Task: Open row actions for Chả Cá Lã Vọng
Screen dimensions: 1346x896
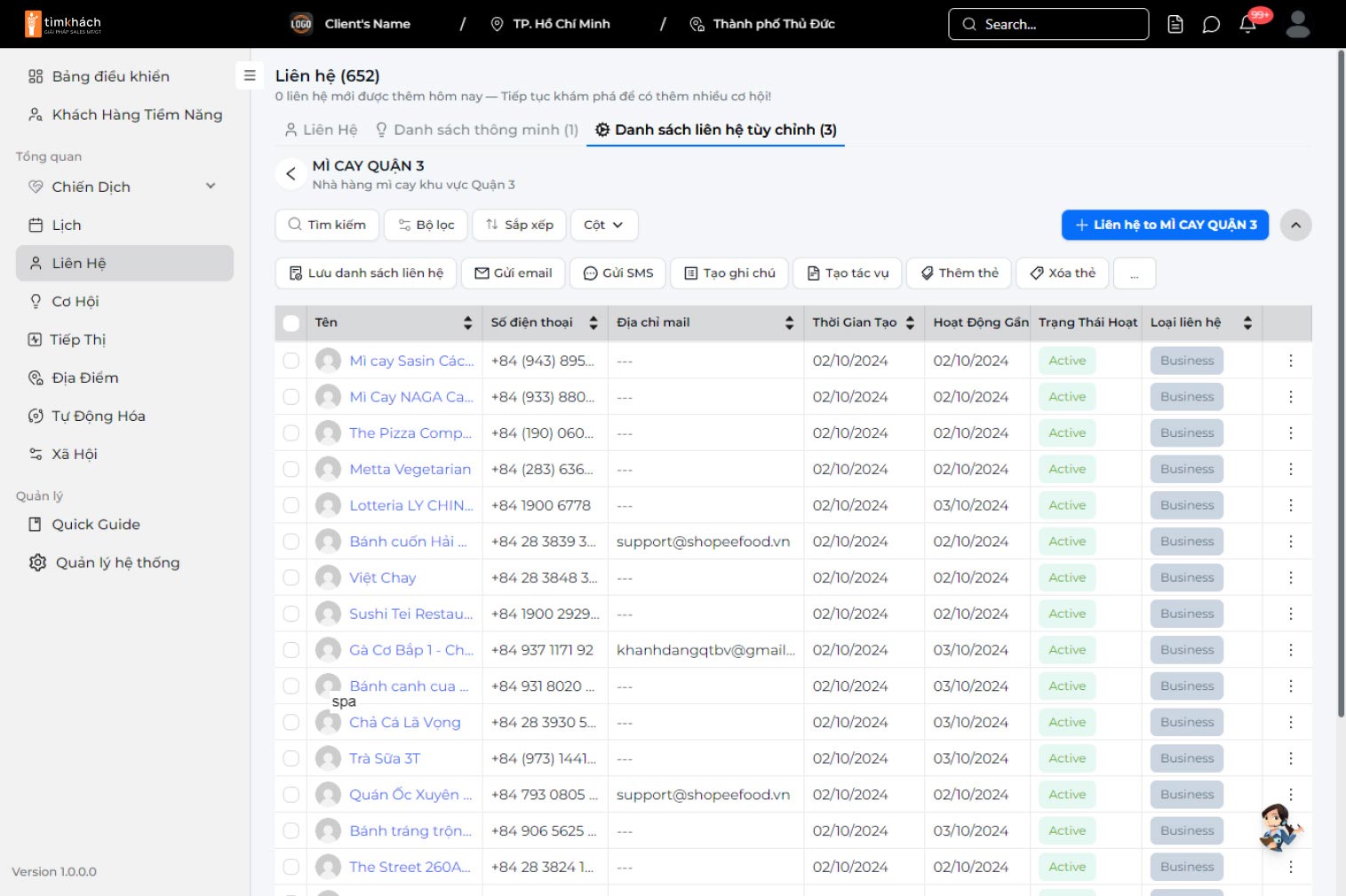Action: [1291, 722]
